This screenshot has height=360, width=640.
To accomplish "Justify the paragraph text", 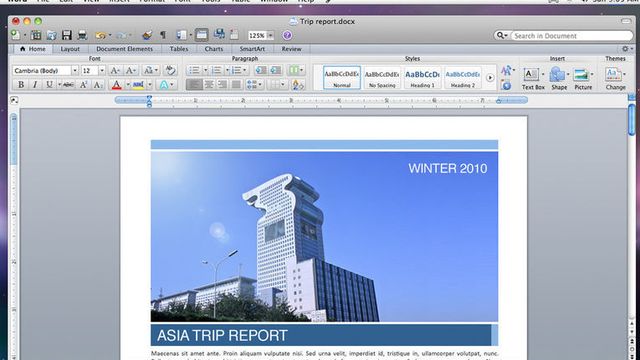I will click(236, 84).
